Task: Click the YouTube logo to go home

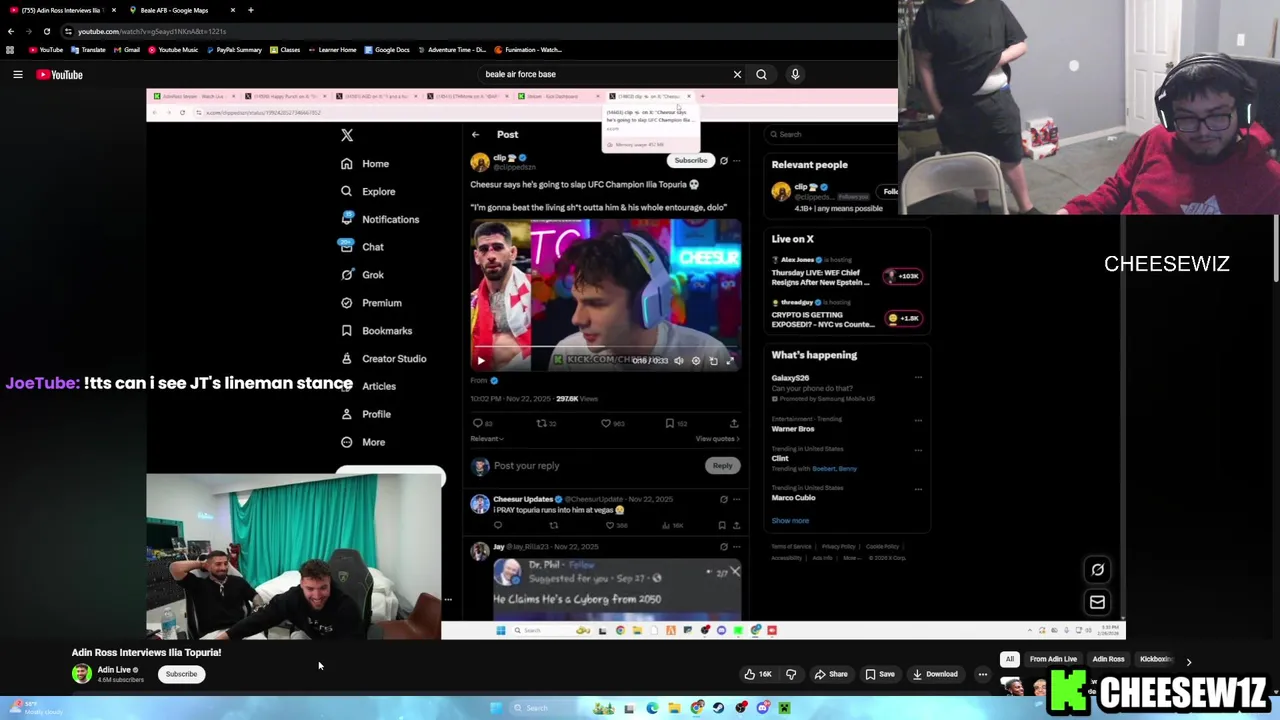Action: click(x=59, y=74)
